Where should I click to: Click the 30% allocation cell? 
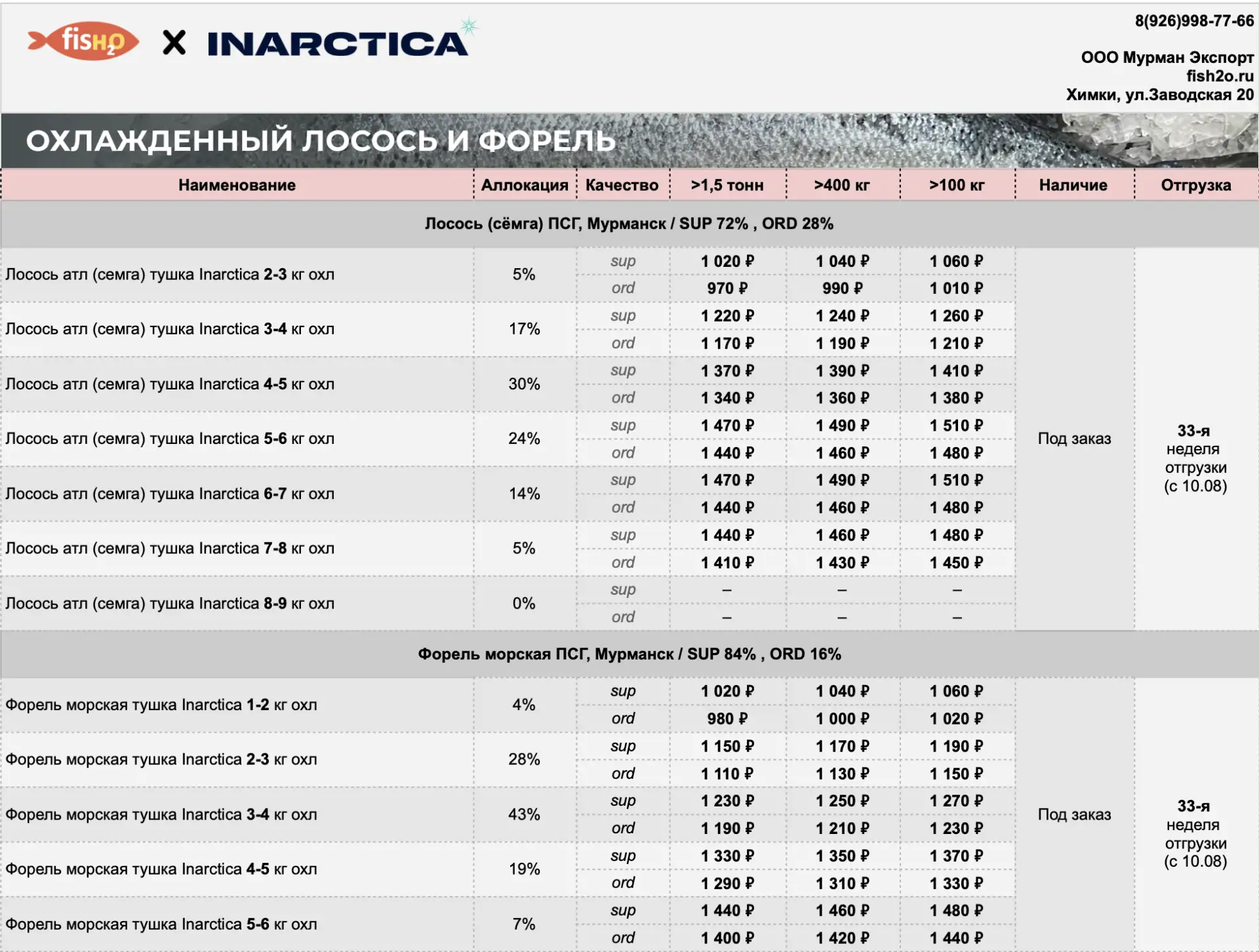(x=525, y=384)
